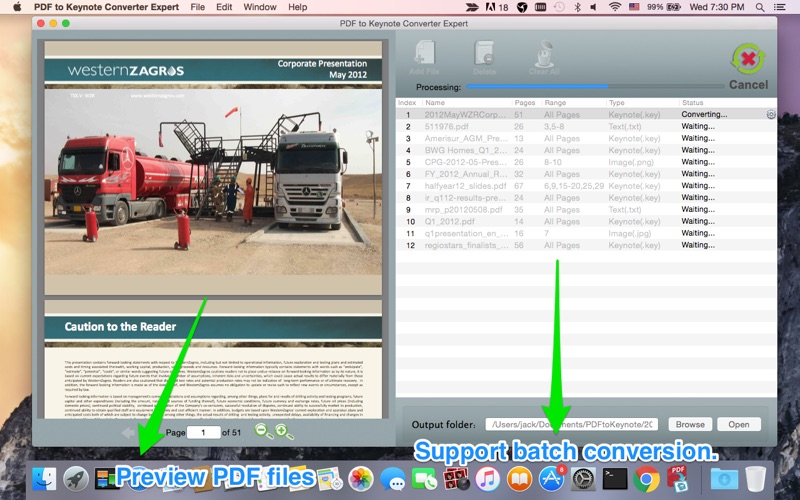The image size is (800, 500).
Task: Open System Preferences in the Dock
Action: [x=582, y=479]
